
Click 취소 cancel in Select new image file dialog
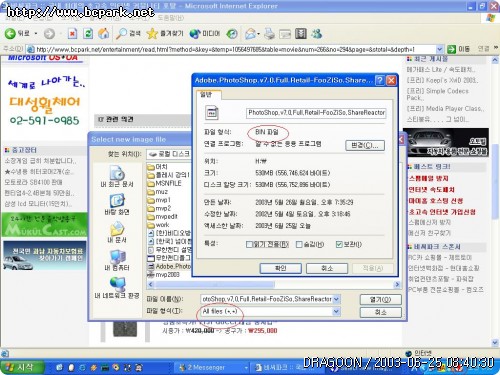click(x=380, y=312)
